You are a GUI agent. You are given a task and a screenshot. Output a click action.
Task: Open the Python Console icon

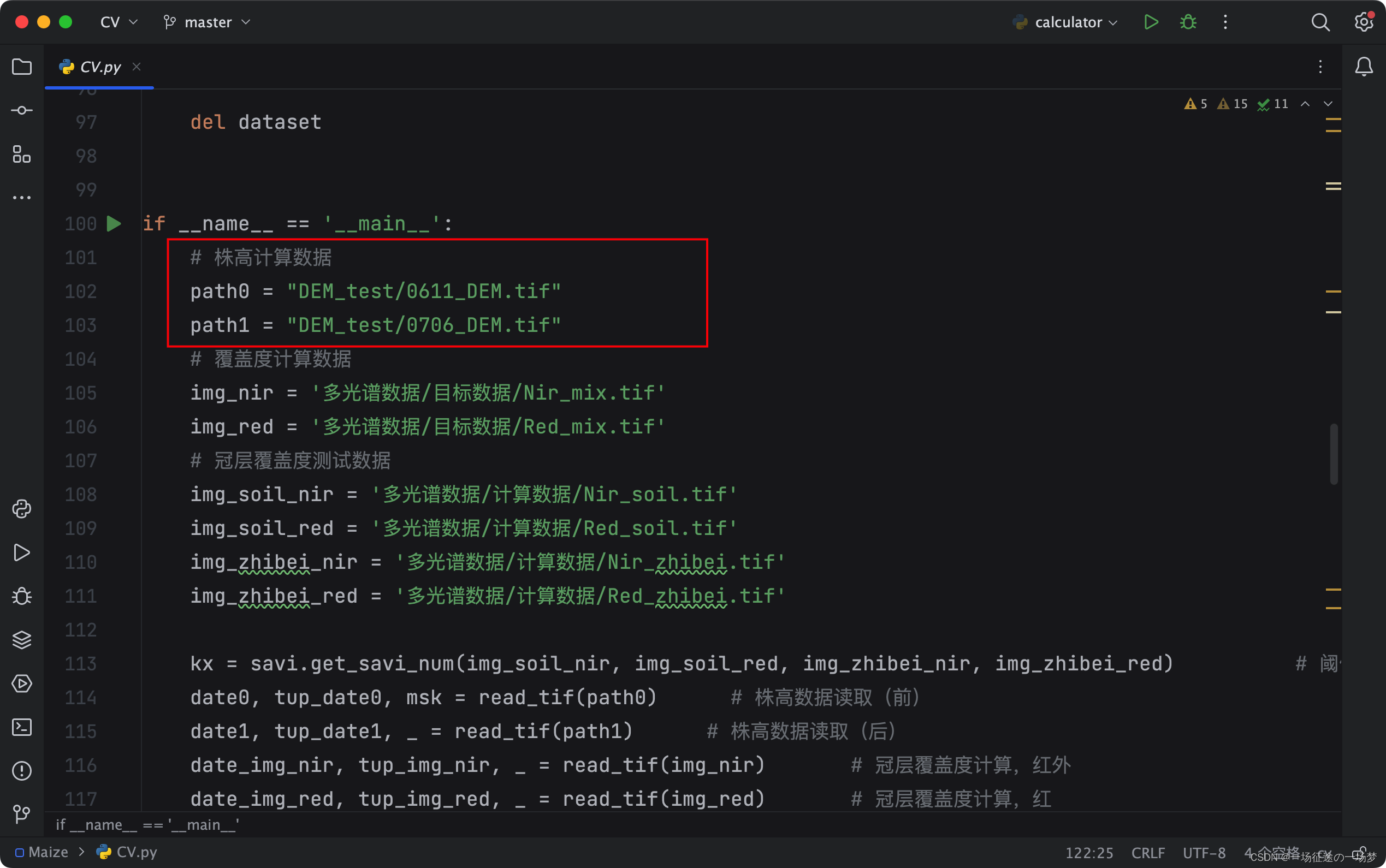pyautogui.click(x=22, y=509)
